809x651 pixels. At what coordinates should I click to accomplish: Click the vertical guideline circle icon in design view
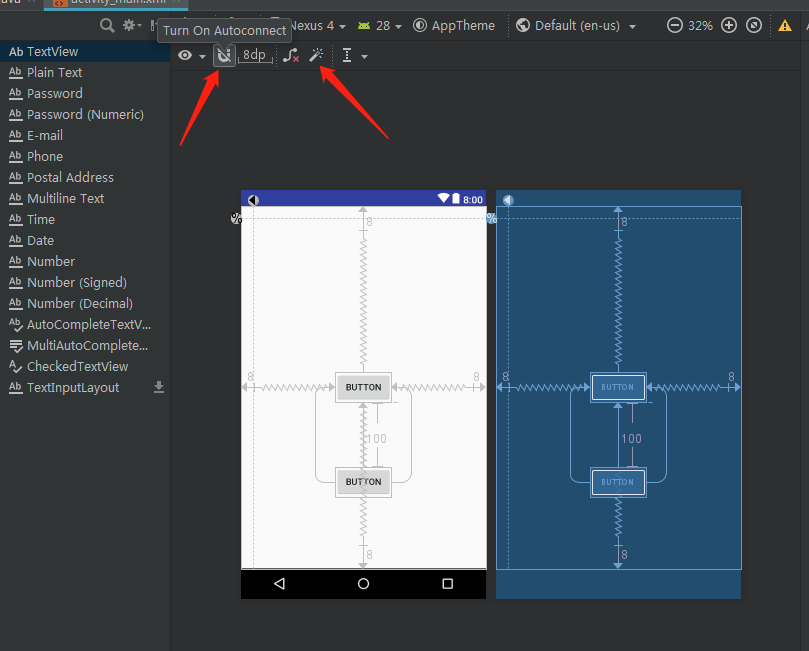tap(253, 200)
